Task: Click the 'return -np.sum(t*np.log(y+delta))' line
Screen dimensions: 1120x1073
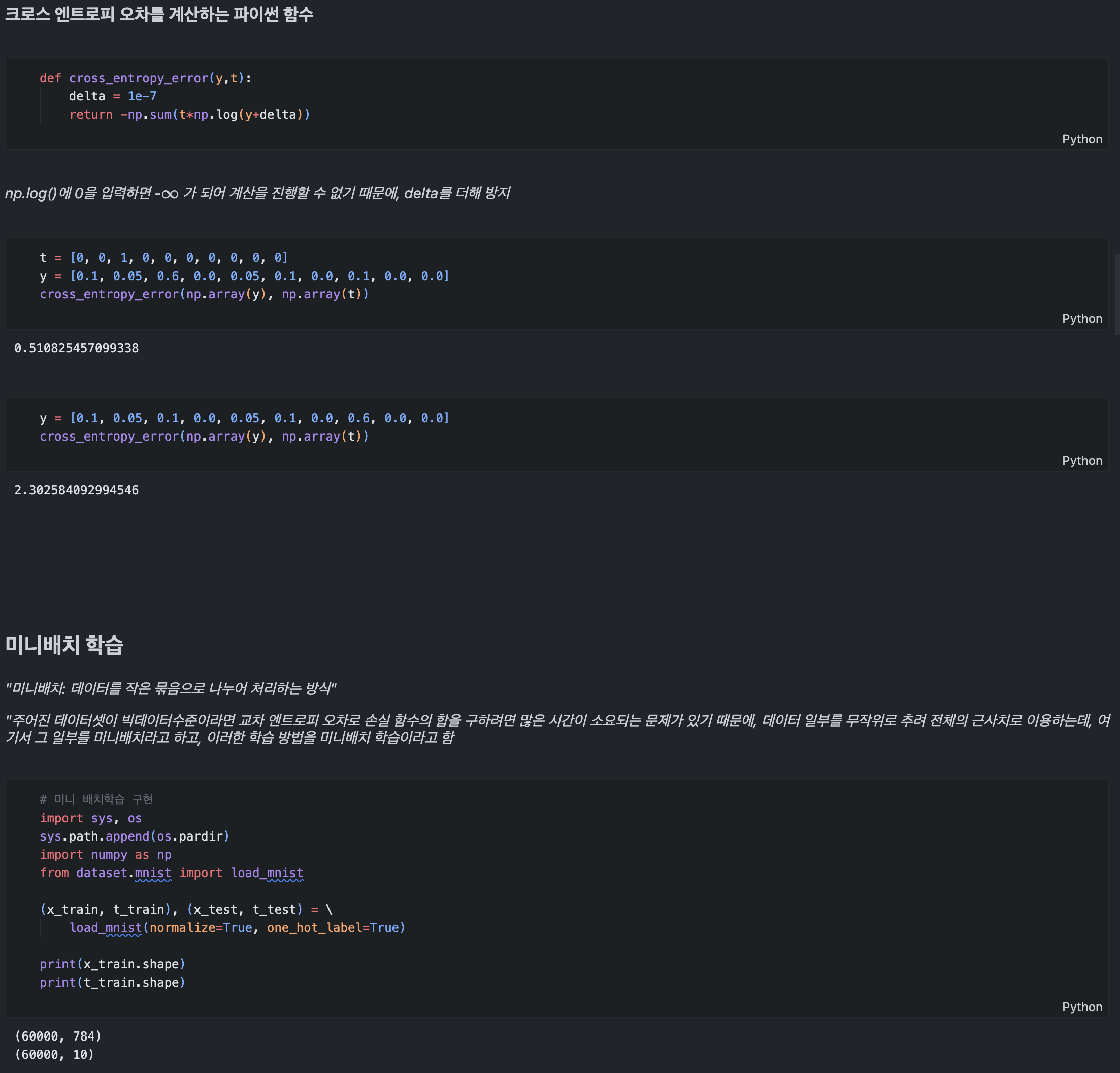Action: click(190, 115)
